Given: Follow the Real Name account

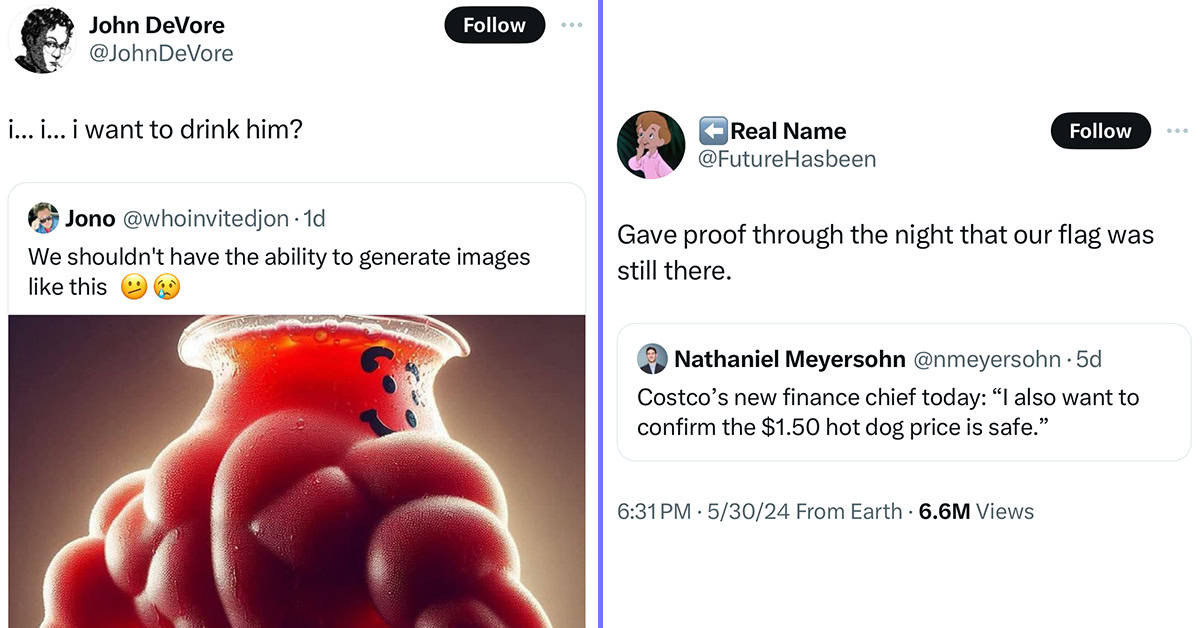Looking at the screenshot, I should 1100,131.
